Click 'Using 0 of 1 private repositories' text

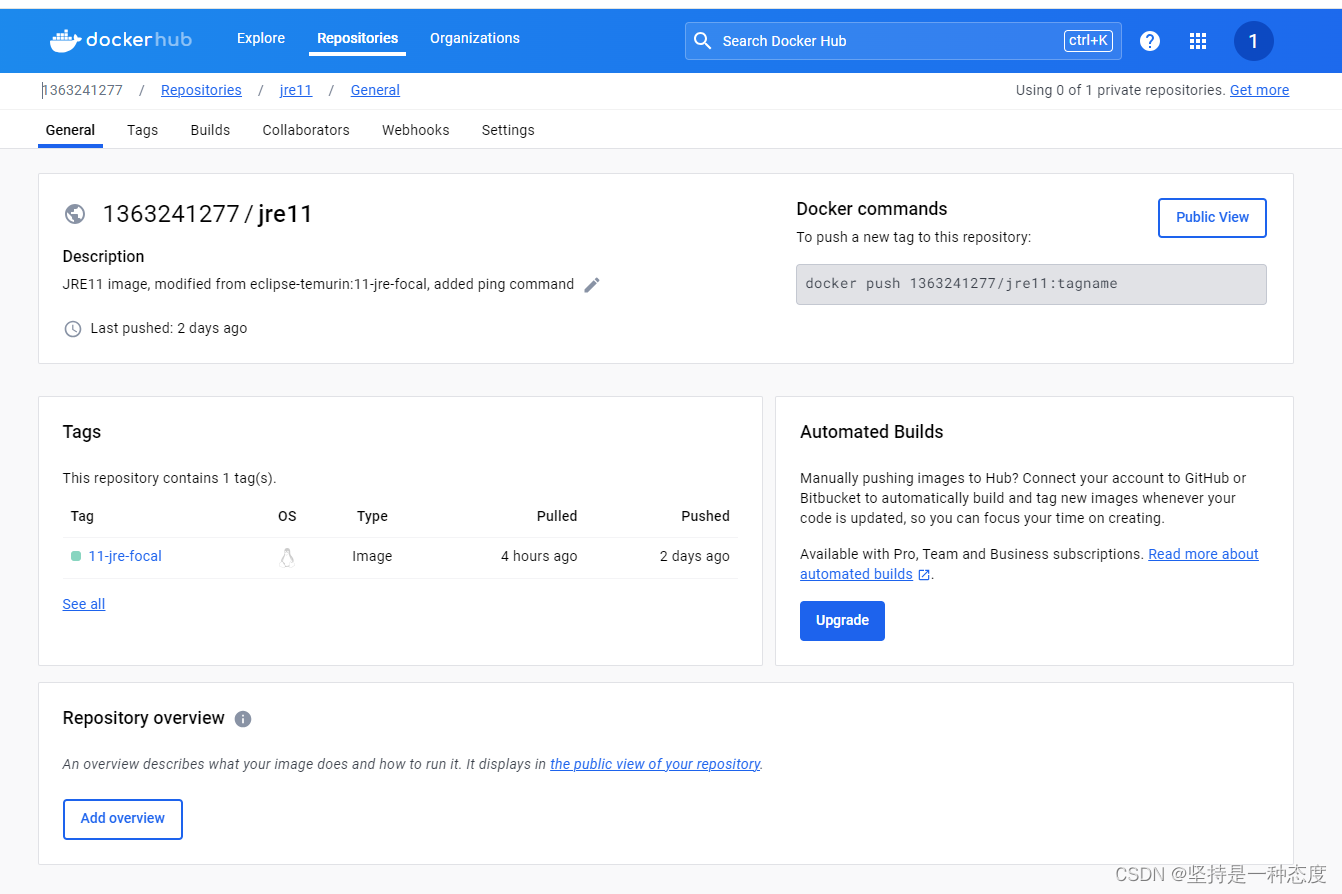point(1120,90)
